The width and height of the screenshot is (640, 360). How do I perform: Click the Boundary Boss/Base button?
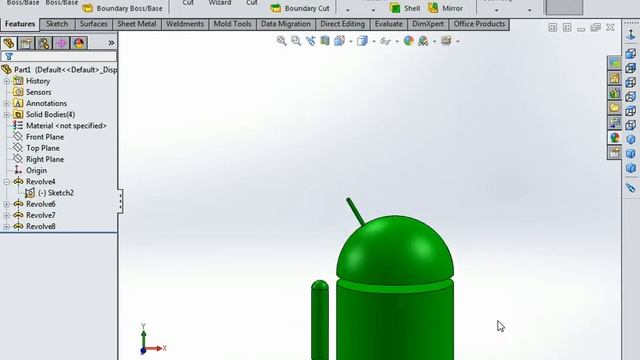click(122, 8)
